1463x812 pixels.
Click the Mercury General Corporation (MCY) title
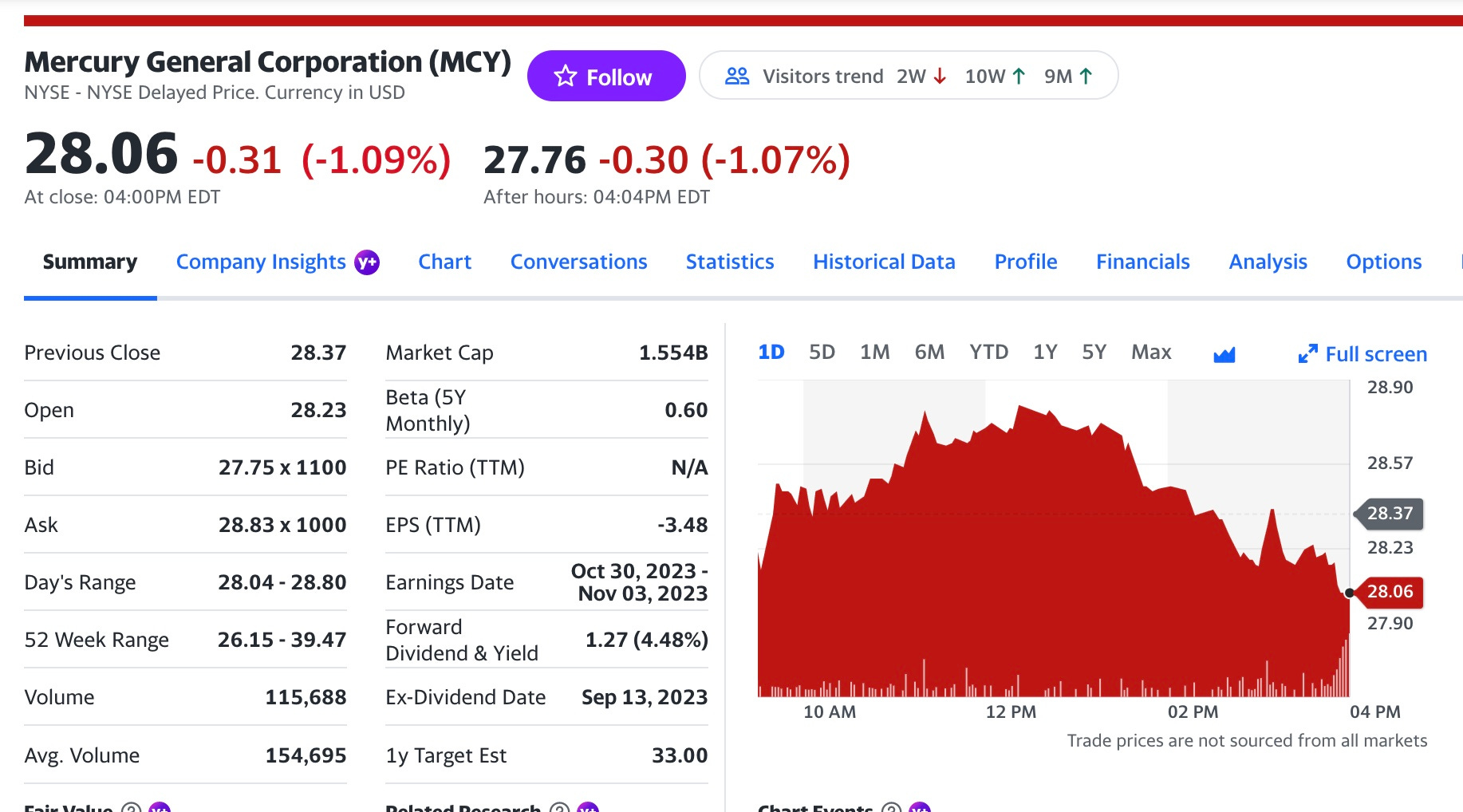click(x=267, y=61)
